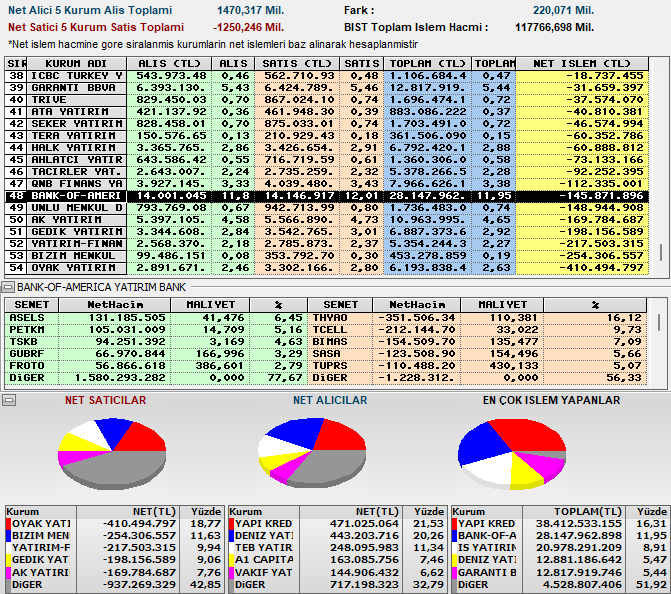Click the NET ALICILAR pie chart
This screenshot has width=671, height=594.
pyautogui.click(x=312, y=453)
